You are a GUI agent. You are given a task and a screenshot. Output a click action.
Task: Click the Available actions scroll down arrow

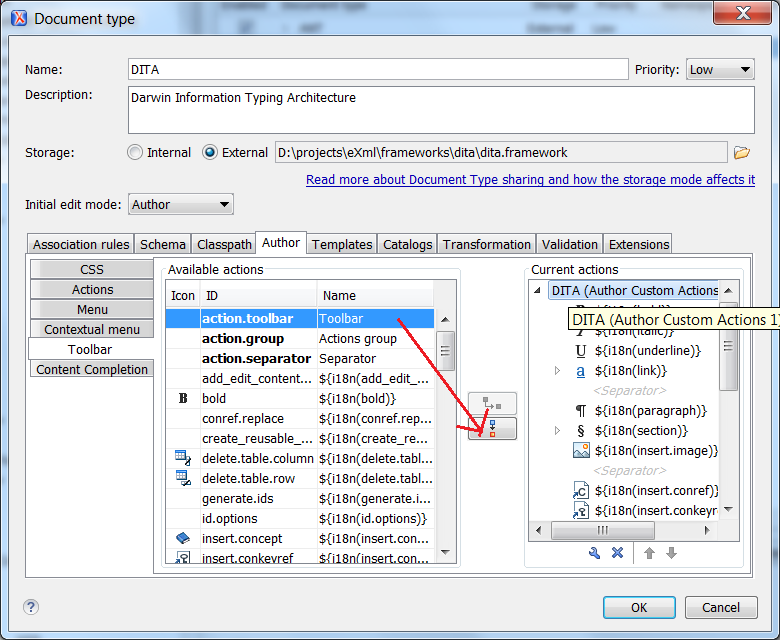tap(445, 552)
